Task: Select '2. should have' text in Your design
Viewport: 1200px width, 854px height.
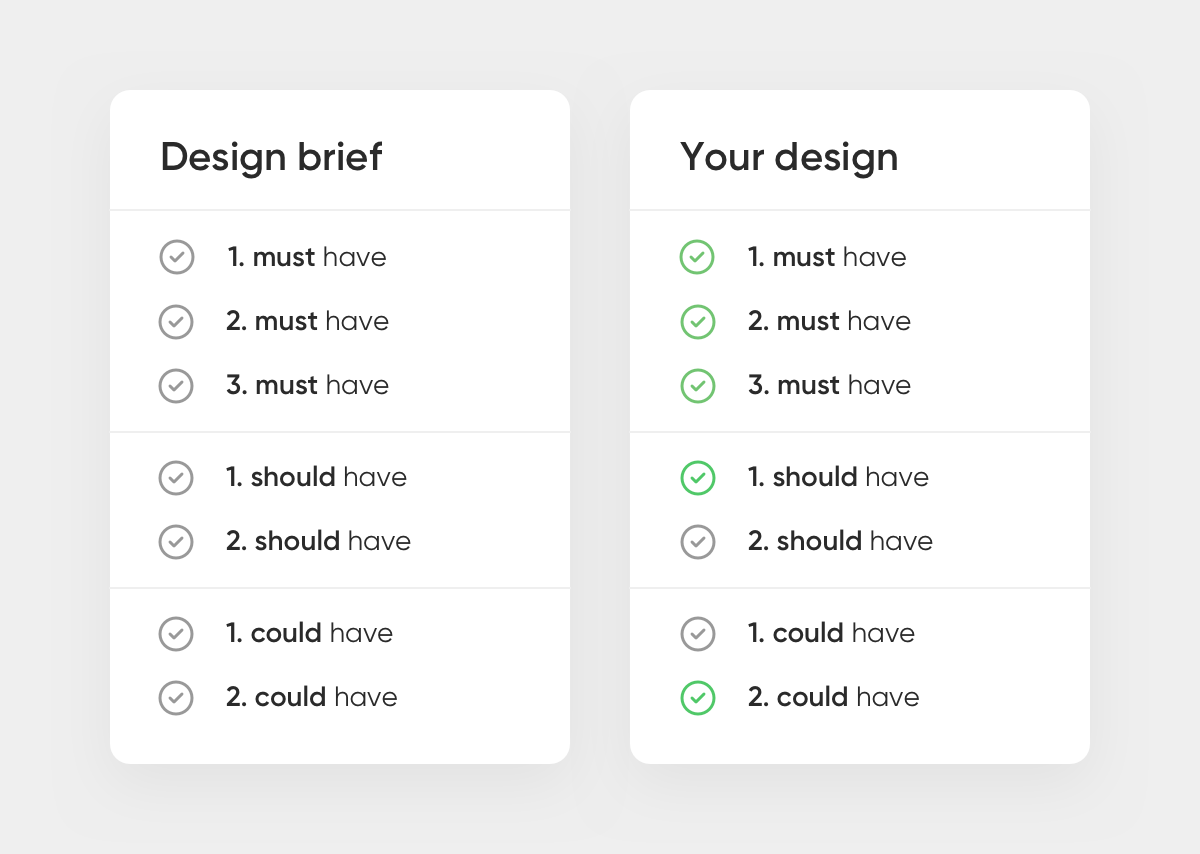Action: pos(840,541)
